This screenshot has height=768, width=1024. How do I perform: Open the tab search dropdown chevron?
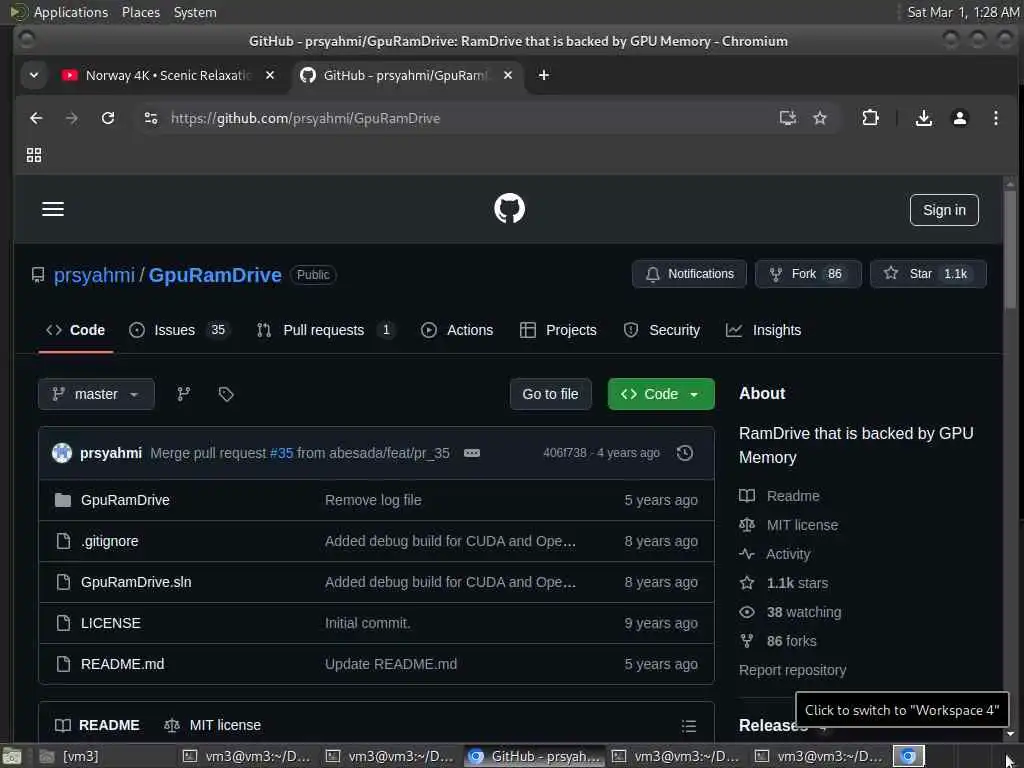[34, 75]
